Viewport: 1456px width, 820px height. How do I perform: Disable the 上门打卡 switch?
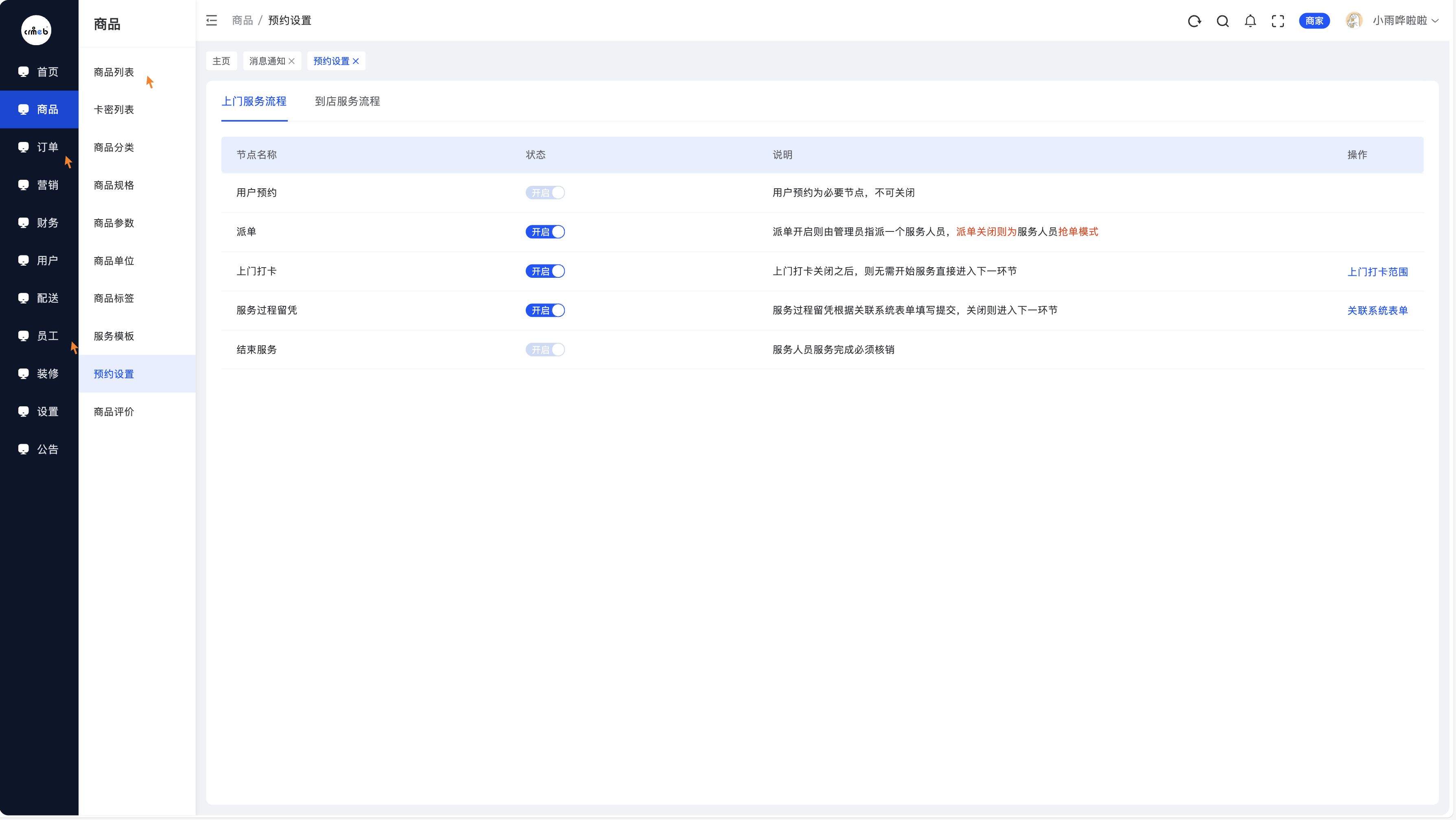(545, 271)
